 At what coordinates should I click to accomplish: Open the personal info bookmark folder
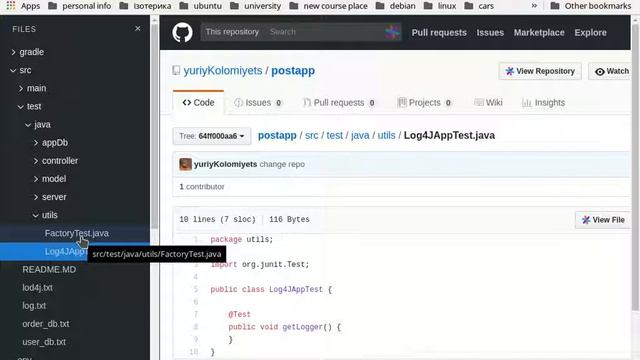coord(80,6)
